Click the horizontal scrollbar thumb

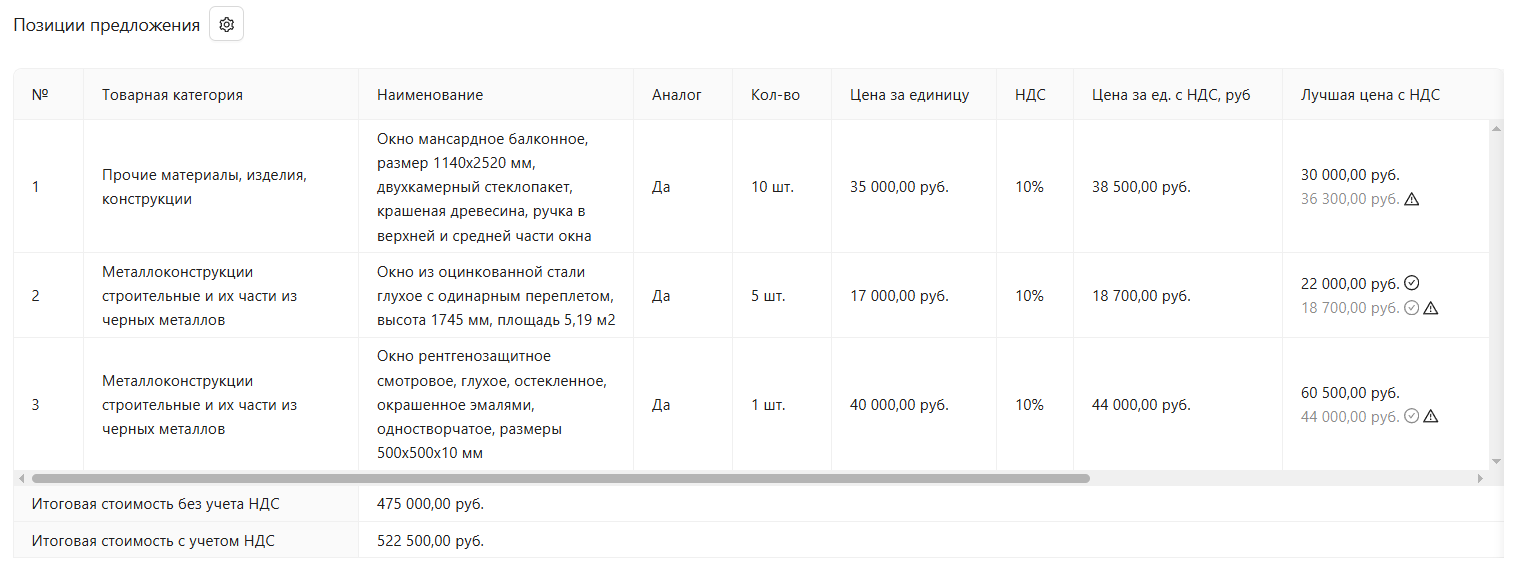pos(560,479)
